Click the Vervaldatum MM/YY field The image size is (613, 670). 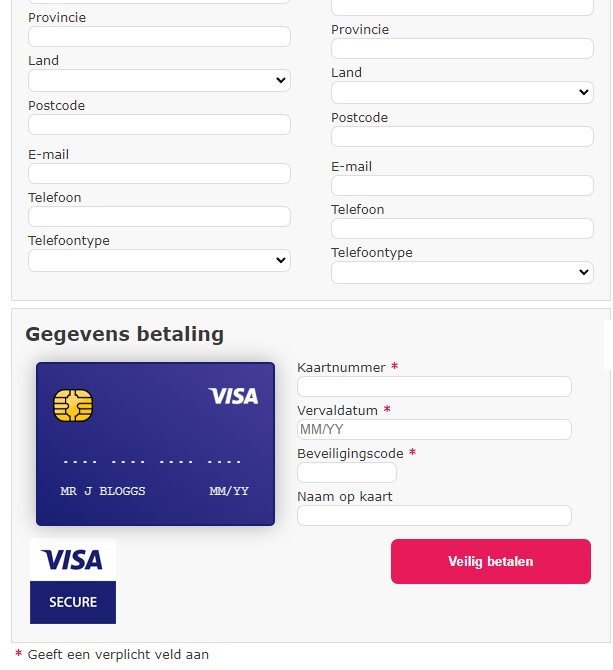click(434, 430)
